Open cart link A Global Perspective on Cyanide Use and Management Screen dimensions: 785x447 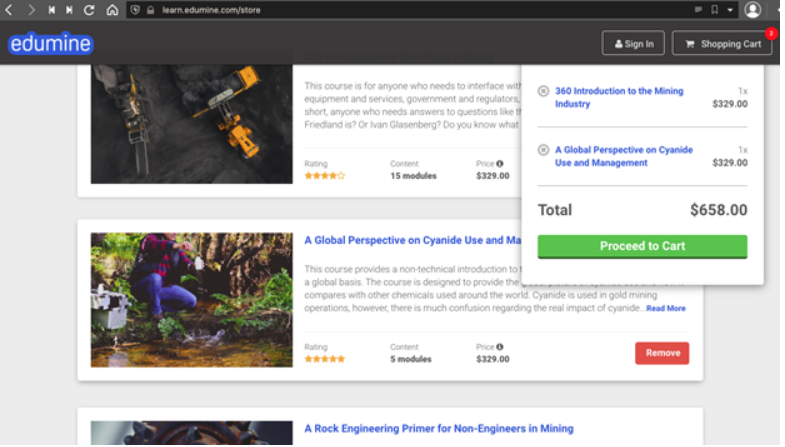pyautogui.click(x=624, y=156)
